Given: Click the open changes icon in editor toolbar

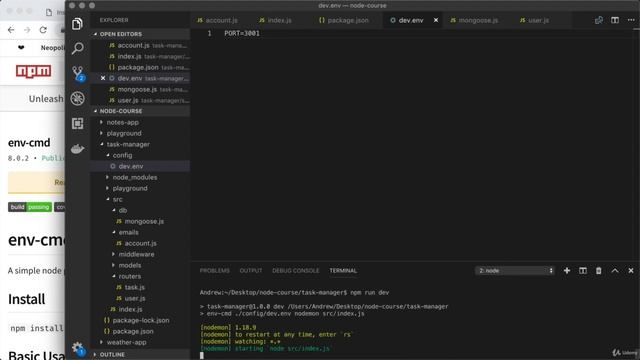Looking at the screenshot, I should click(599, 20).
